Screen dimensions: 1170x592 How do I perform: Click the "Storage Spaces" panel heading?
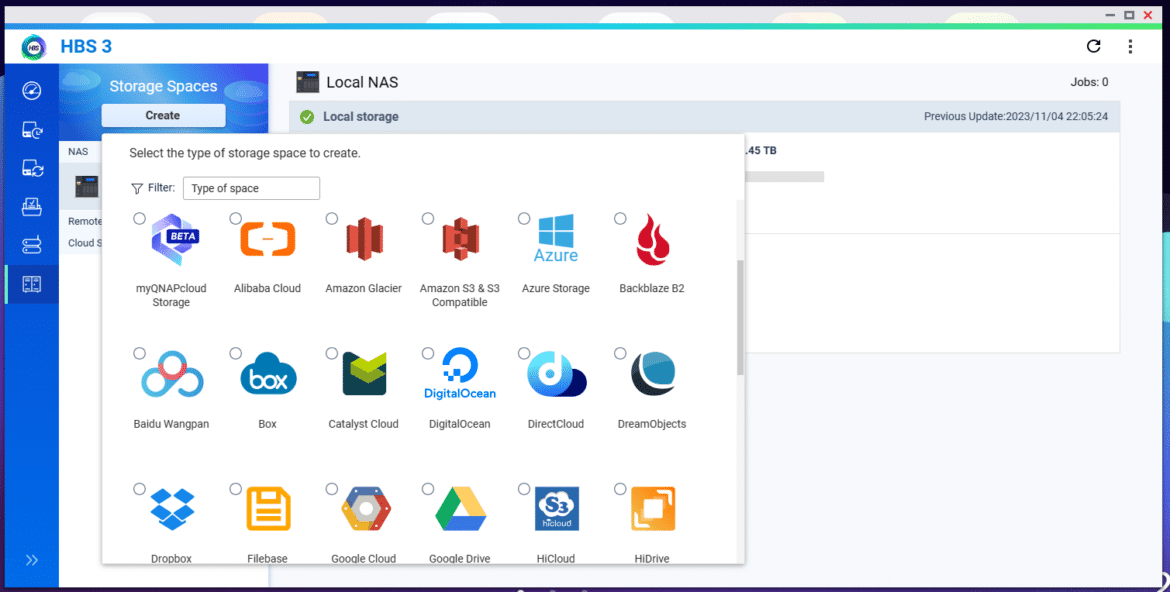point(163,86)
